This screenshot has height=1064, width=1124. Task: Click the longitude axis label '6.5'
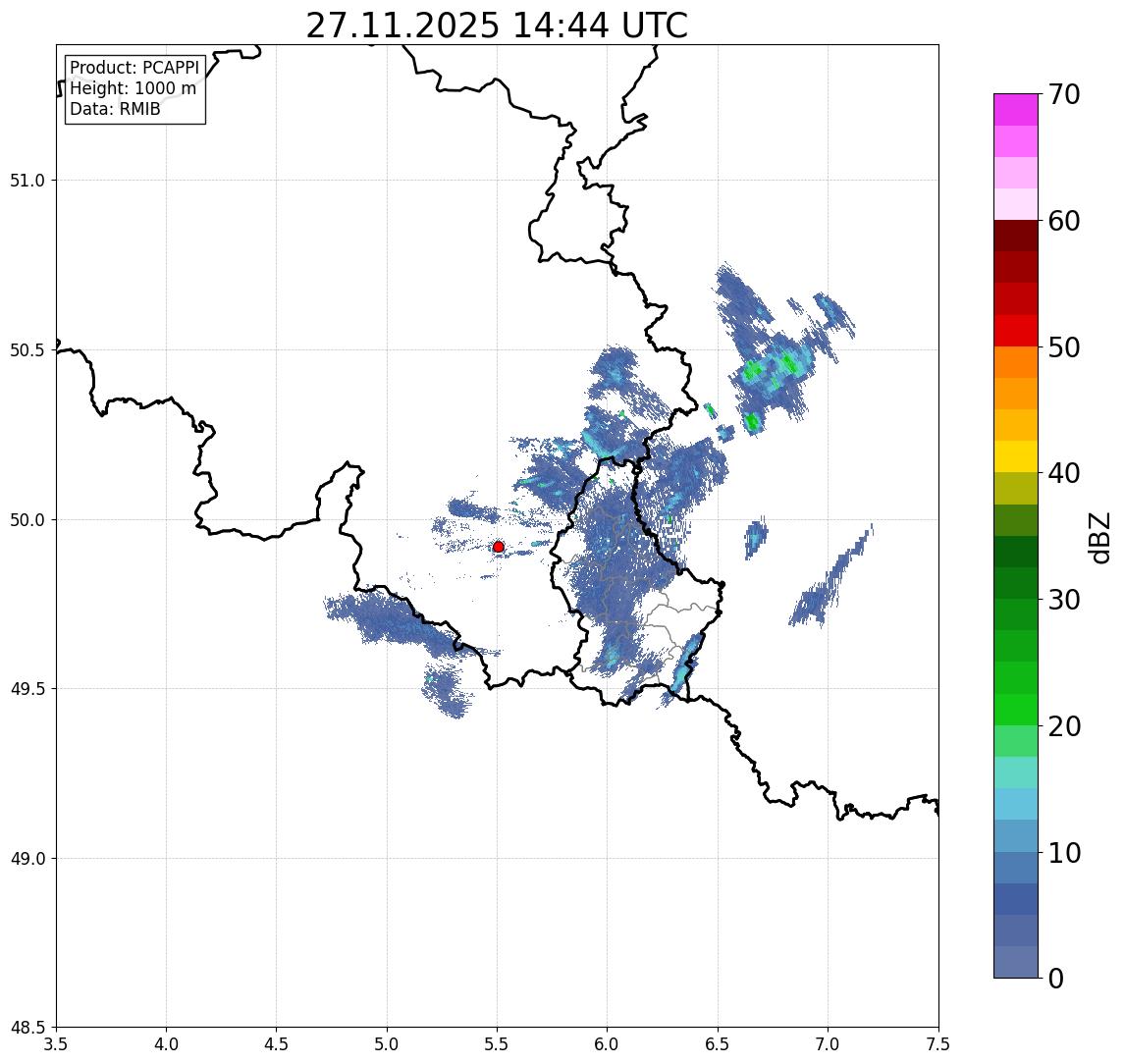click(x=718, y=1044)
